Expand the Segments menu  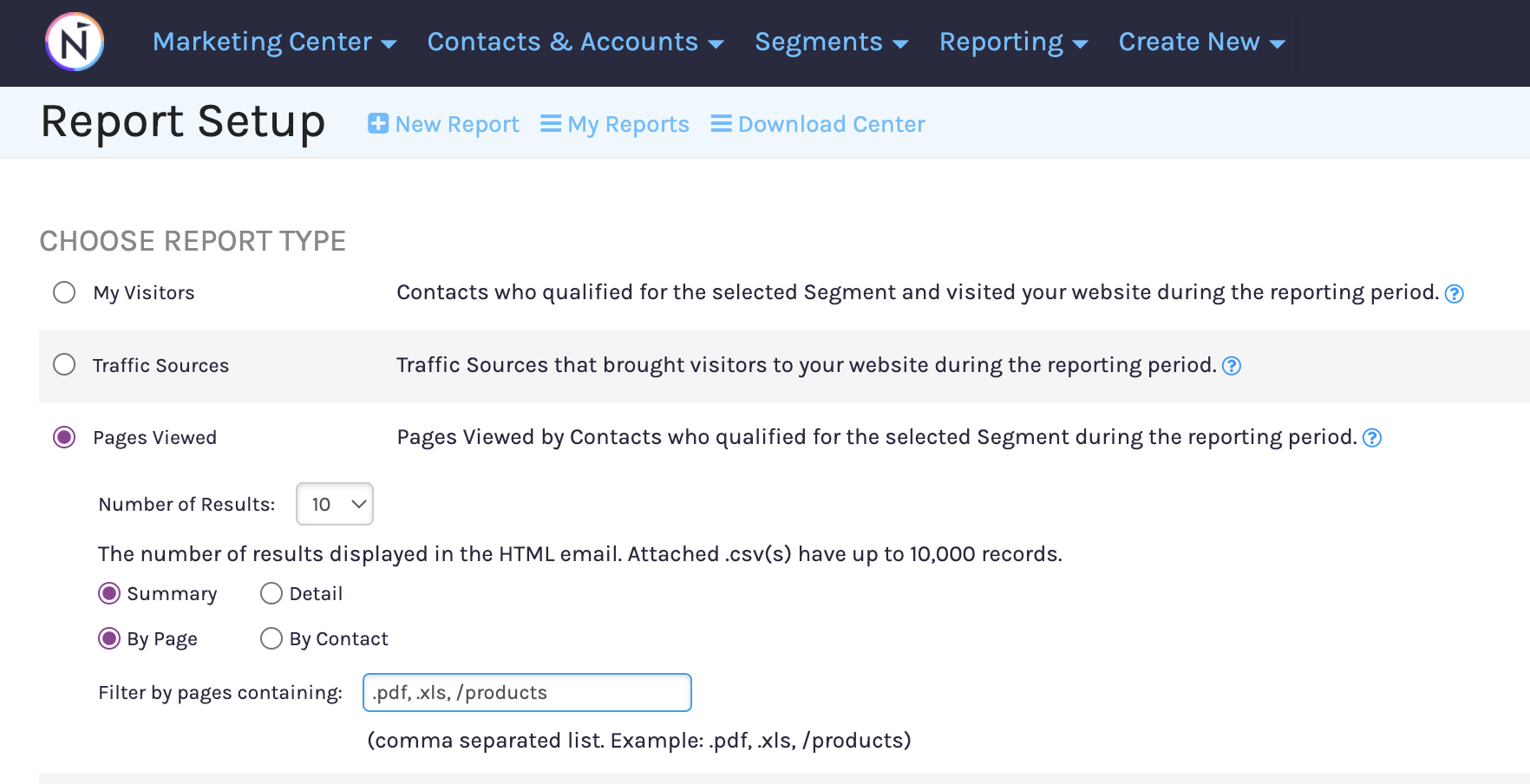[x=831, y=42]
